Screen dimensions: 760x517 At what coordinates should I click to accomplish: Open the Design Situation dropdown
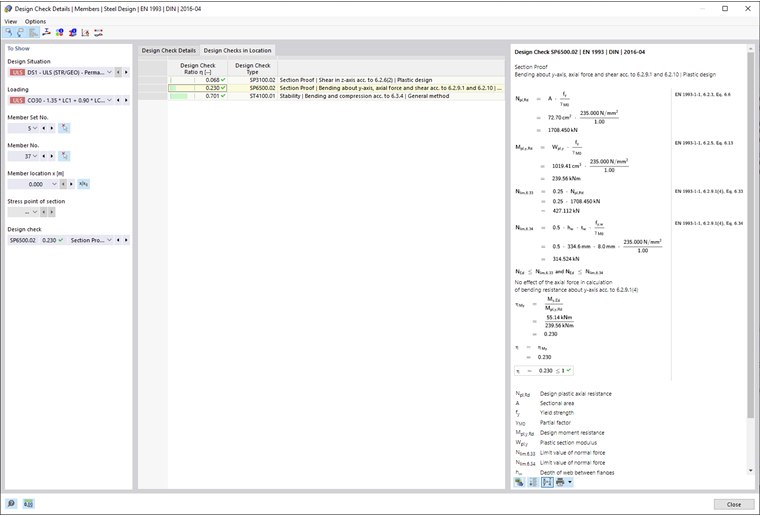tap(109, 72)
